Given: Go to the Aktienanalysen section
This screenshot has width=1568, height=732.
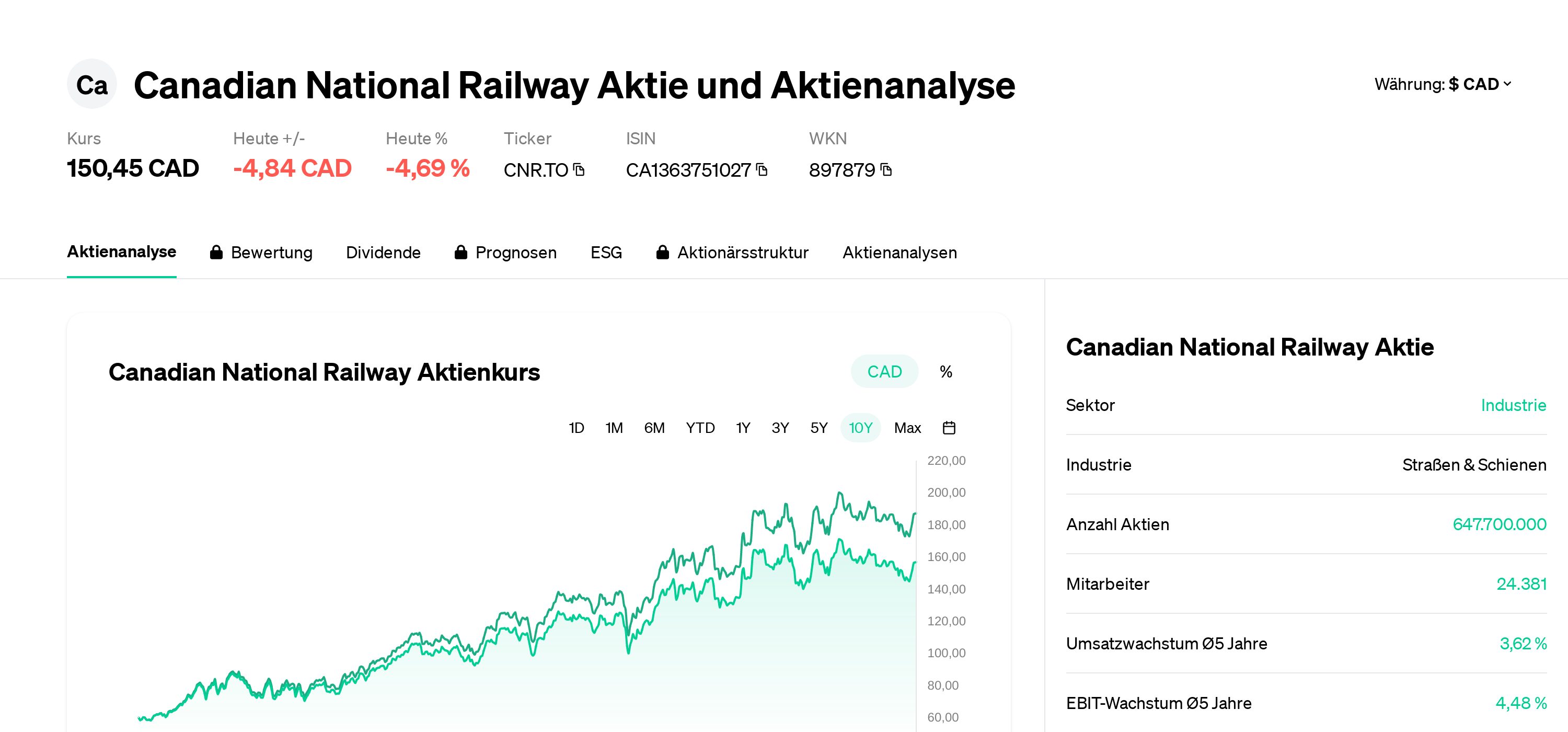Looking at the screenshot, I should [899, 252].
